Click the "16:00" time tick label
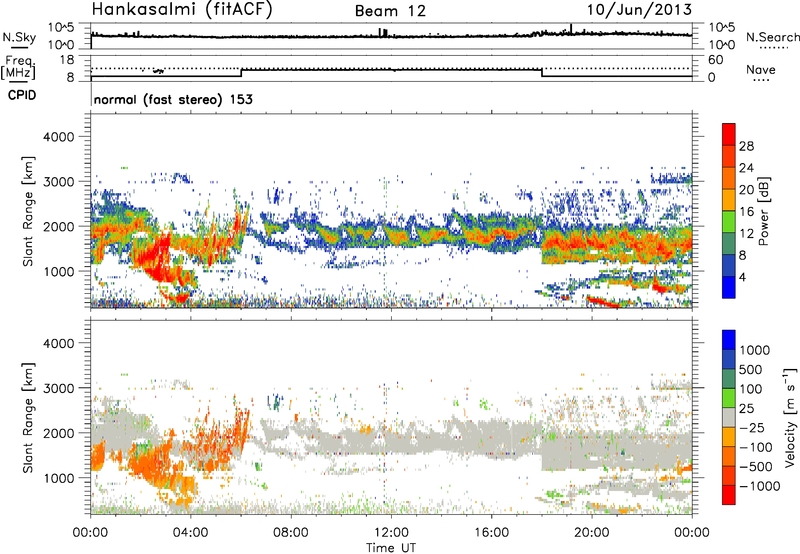 pyautogui.click(x=491, y=533)
